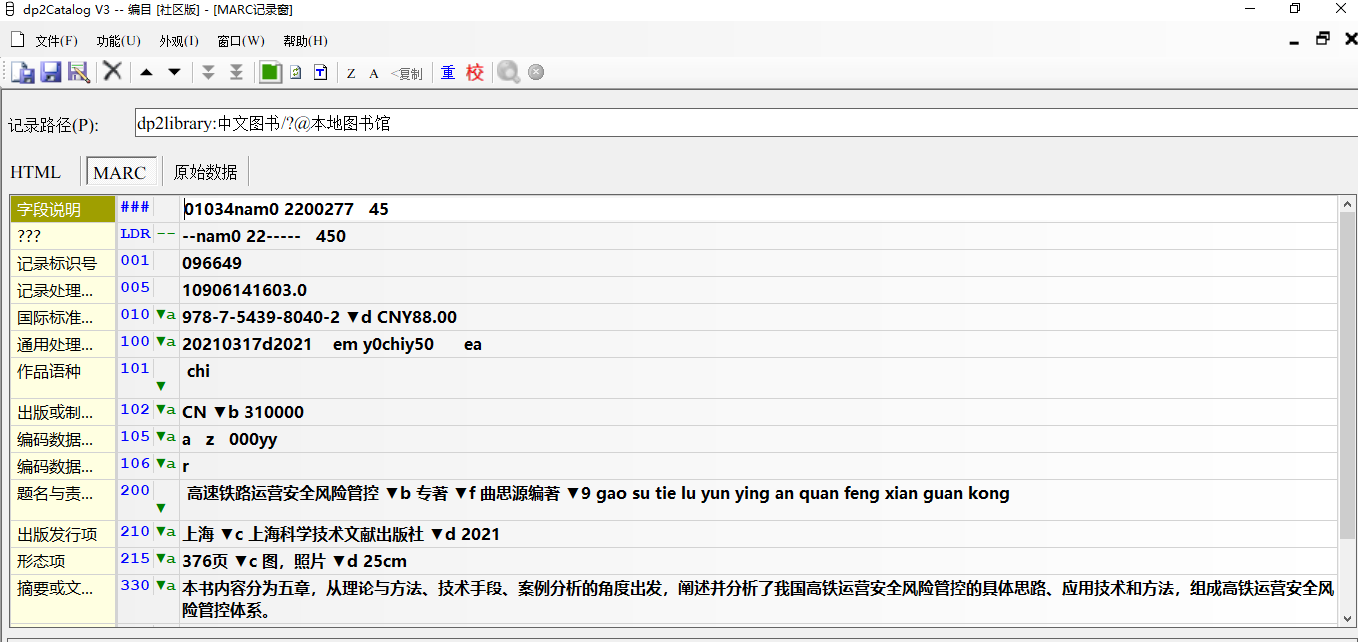Save the current MARC record

pos(50,72)
